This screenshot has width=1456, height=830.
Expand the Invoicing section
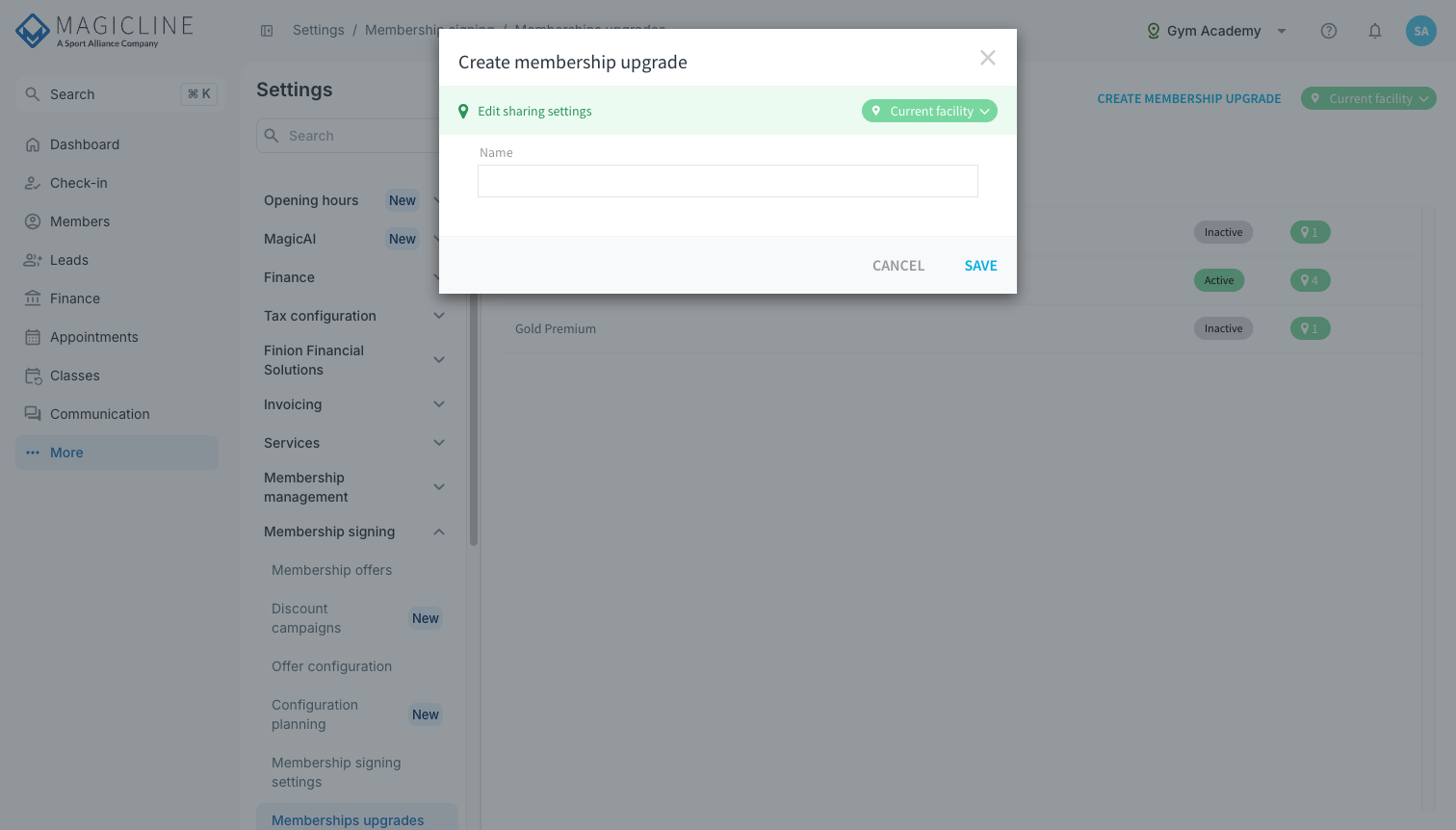(x=354, y=404)
